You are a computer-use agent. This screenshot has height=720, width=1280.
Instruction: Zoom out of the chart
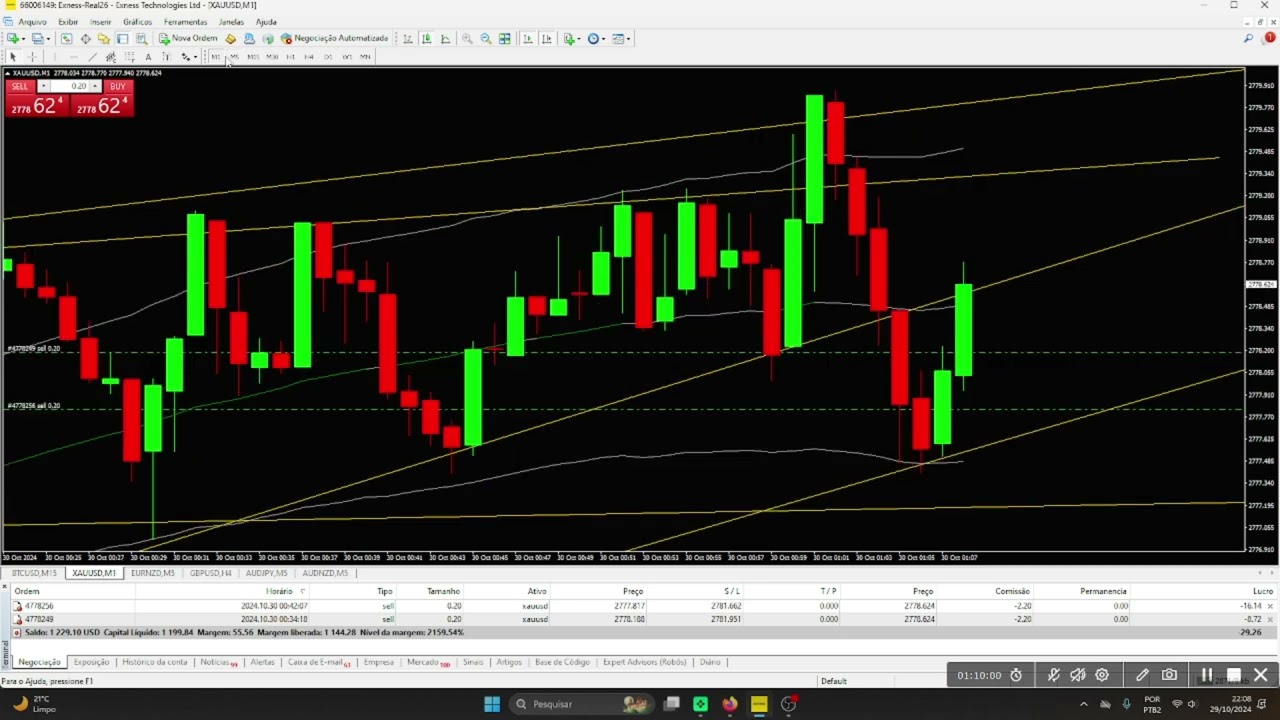[x=486, y=39]
